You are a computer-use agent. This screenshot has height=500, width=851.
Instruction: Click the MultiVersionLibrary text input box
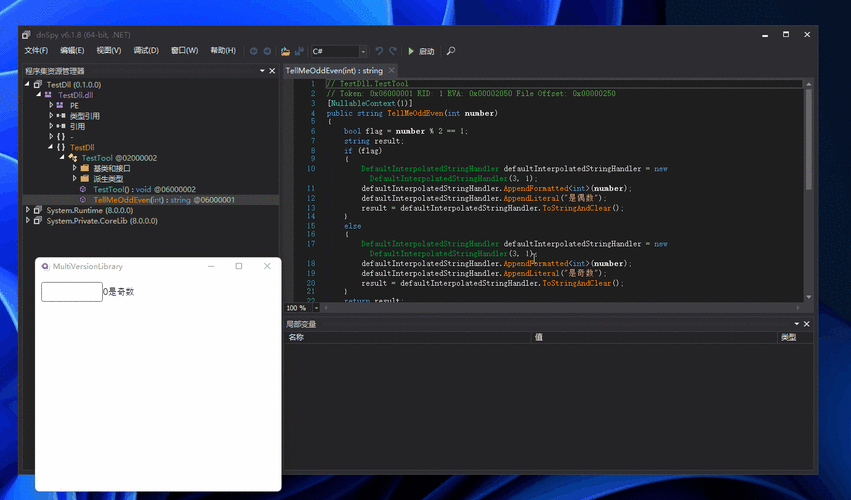(x=71, y=292)
